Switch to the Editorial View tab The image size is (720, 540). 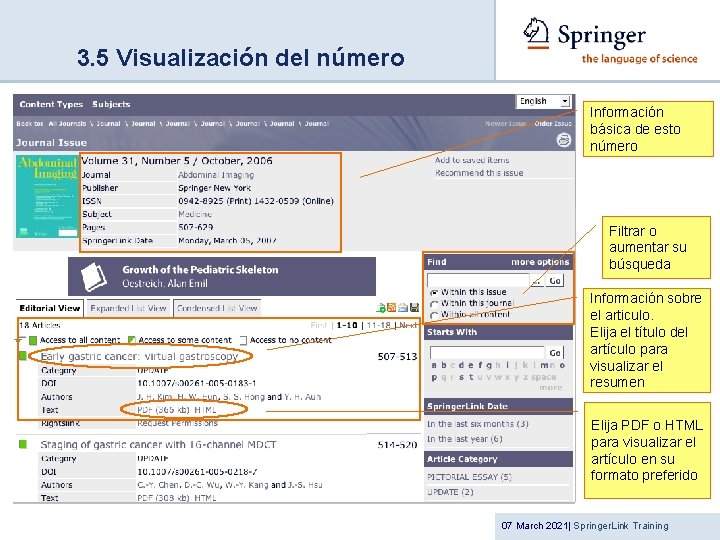(50, 308)
